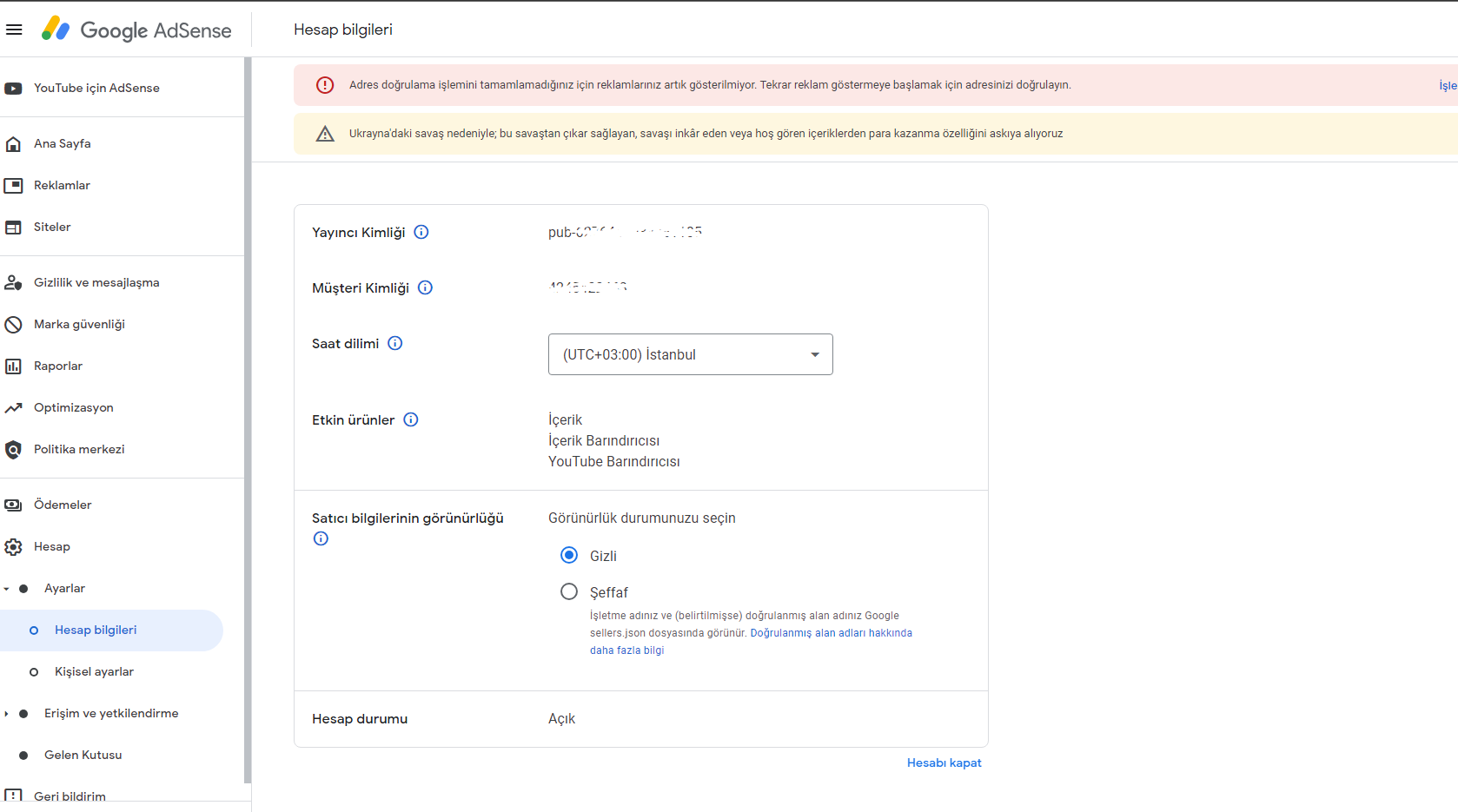Click the Siteler sites icon
1458x812 pixels.
click(13, 228)
